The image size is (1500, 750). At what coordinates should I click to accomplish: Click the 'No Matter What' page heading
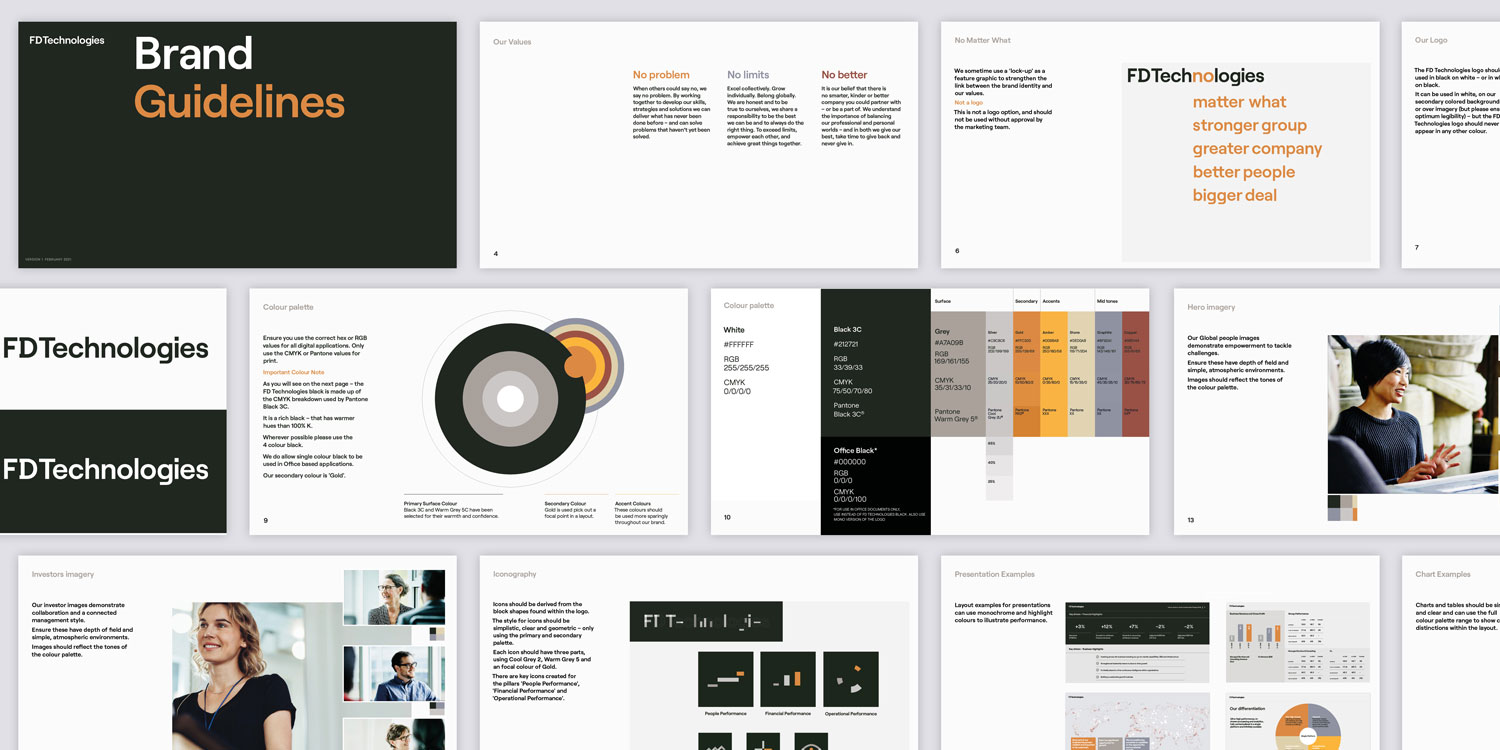pos(982,41)
